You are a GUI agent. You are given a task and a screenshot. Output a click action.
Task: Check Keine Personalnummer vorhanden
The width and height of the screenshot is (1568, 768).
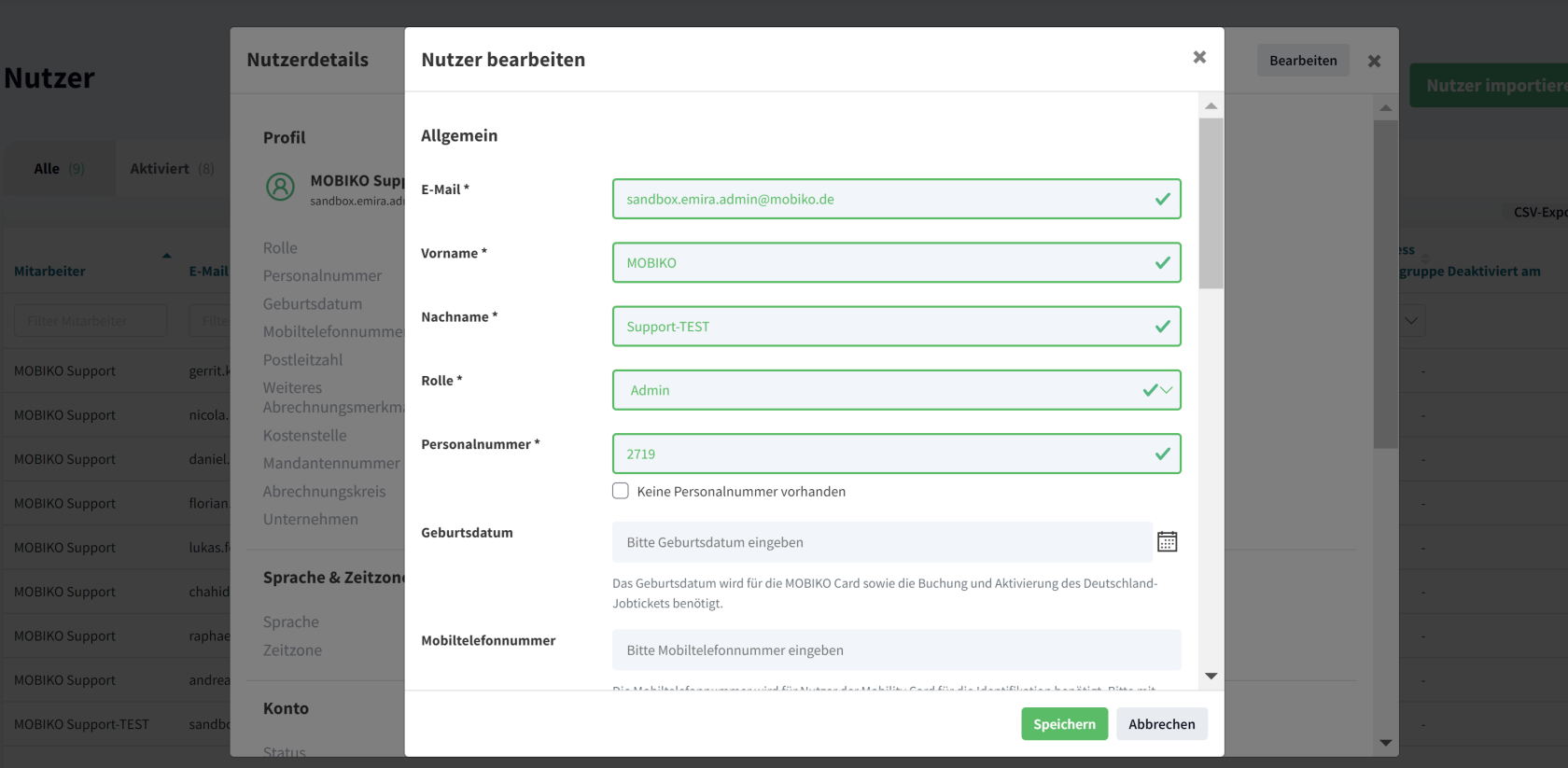tap(621, 491)
